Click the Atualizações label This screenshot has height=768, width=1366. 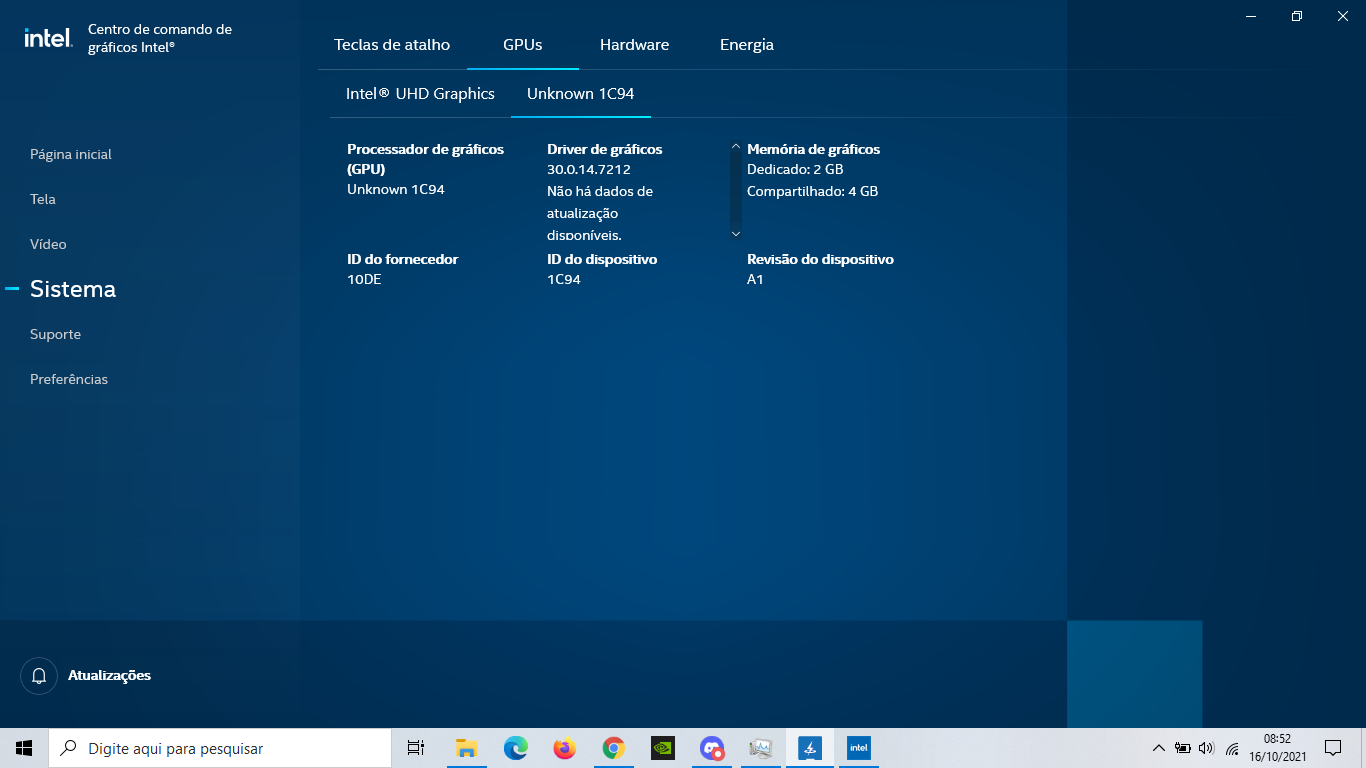(109, 676)
